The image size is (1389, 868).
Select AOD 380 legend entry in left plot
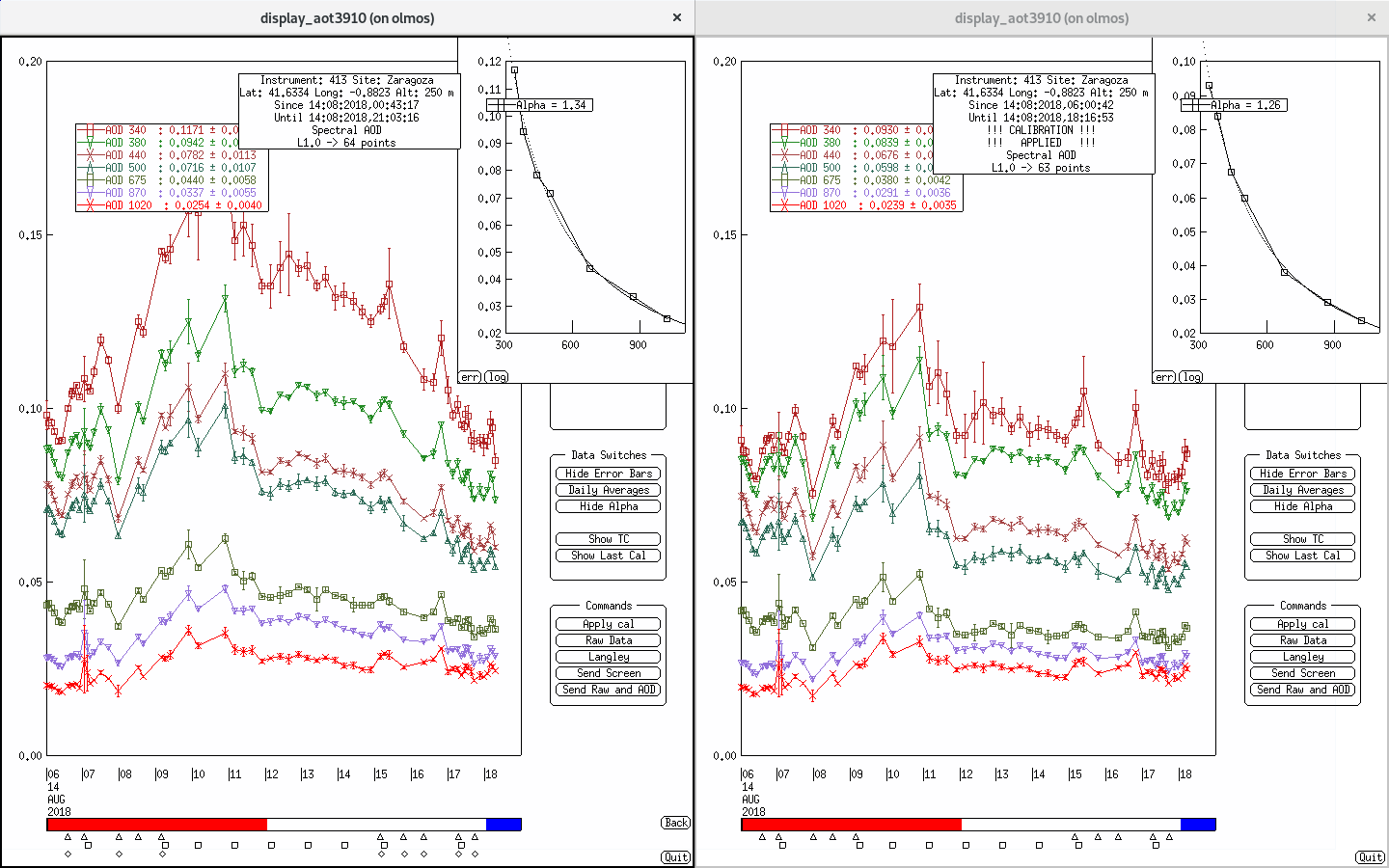[x=159, y=143]
